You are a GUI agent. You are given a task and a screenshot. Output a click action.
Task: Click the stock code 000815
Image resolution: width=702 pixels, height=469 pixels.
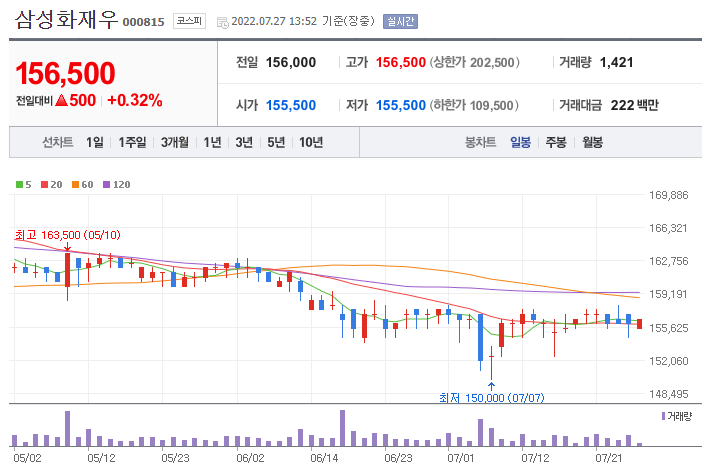[143, 22]
